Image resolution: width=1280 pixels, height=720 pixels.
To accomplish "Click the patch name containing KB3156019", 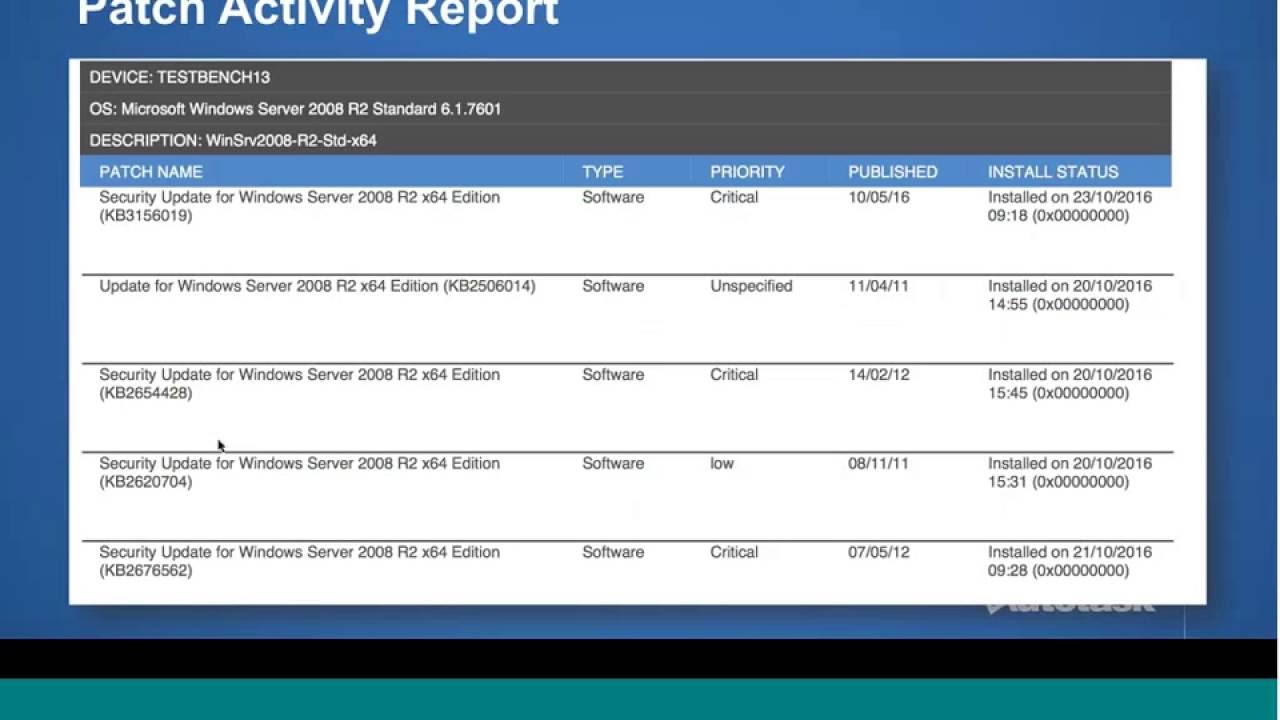I will coord(299,206).
